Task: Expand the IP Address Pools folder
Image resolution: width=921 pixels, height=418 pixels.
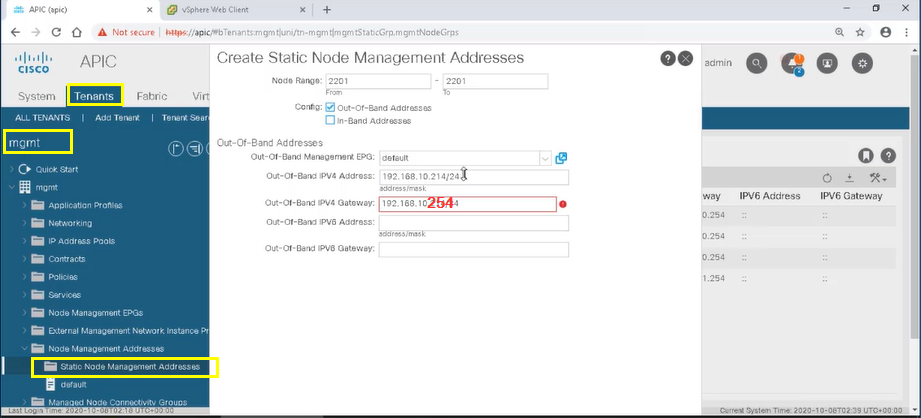Action: coord(24,241)
